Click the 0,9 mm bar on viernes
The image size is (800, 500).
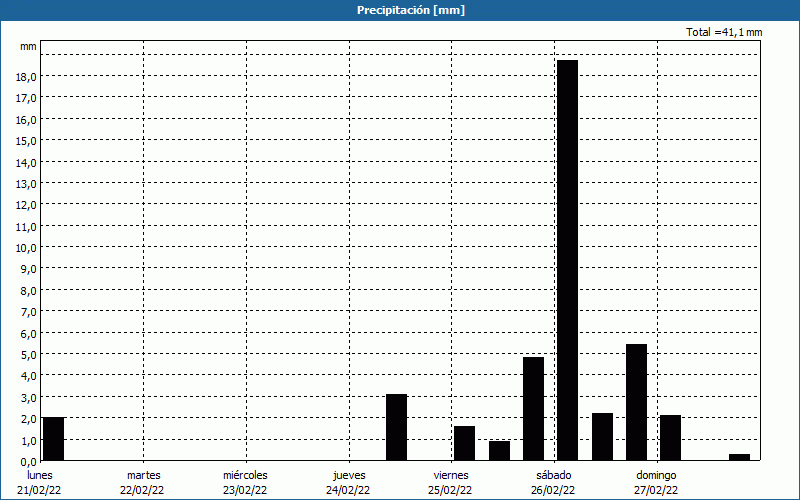pyautogui.click(x=499, y=451)
